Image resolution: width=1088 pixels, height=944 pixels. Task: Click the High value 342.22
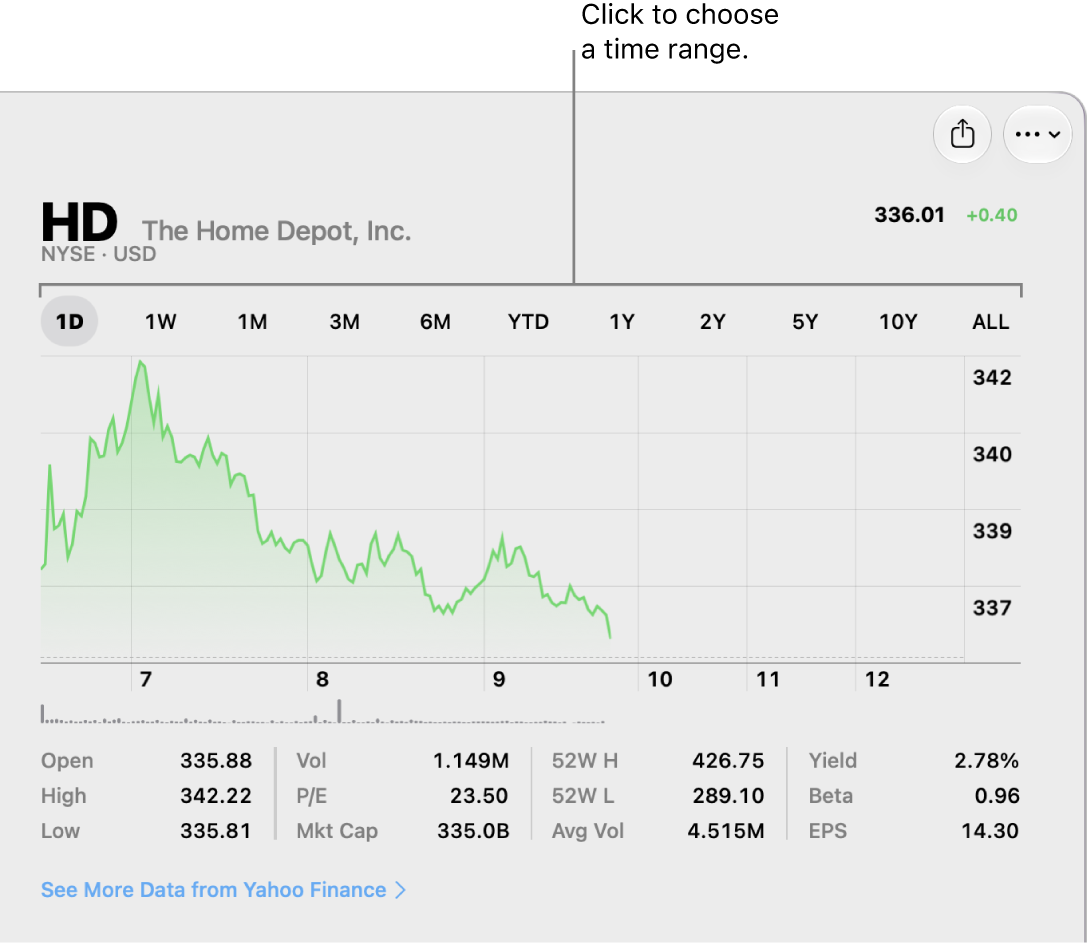tap(216, 795)
